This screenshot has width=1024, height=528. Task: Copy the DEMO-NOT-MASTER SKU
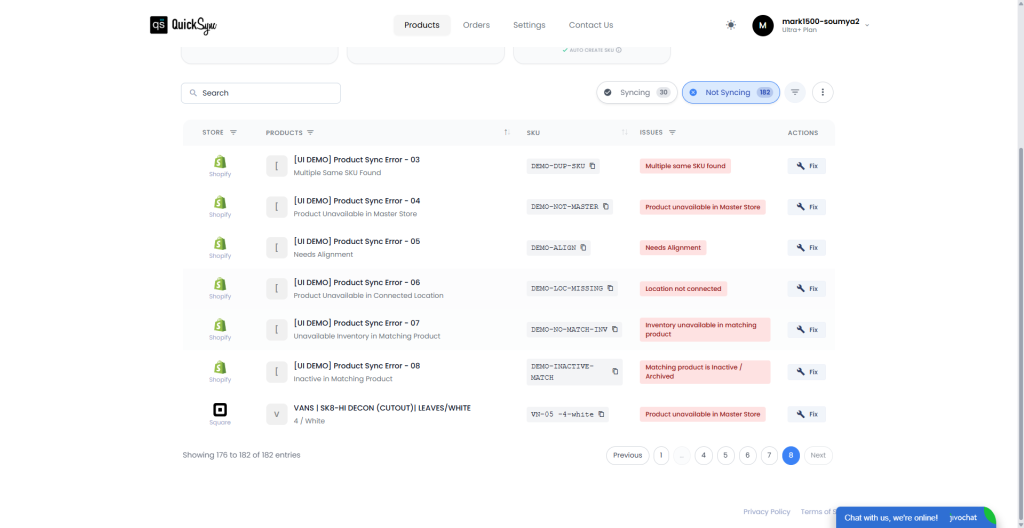605,206
